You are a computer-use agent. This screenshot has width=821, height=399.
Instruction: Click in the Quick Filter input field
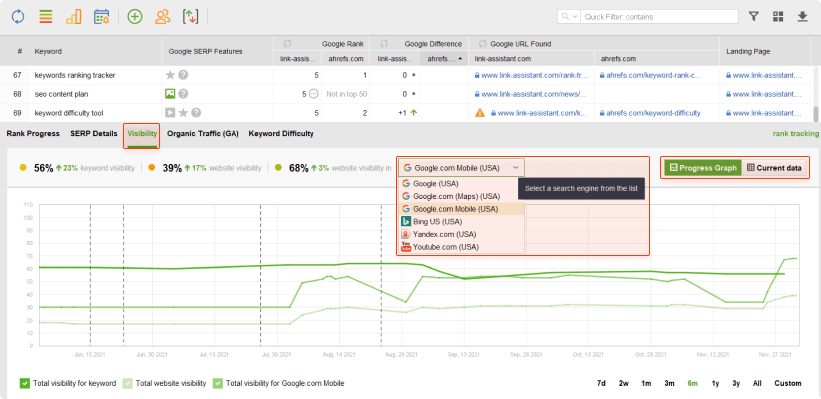point(659,17)
